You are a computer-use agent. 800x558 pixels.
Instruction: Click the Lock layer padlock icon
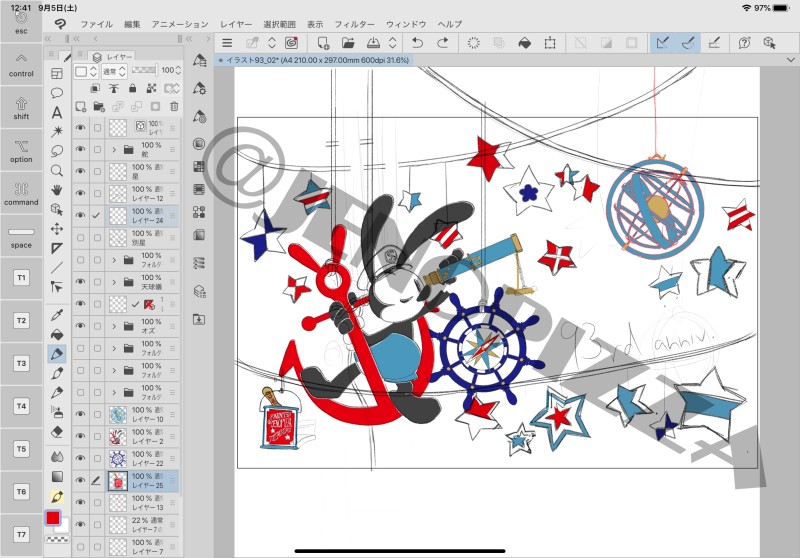coord(133,88)
